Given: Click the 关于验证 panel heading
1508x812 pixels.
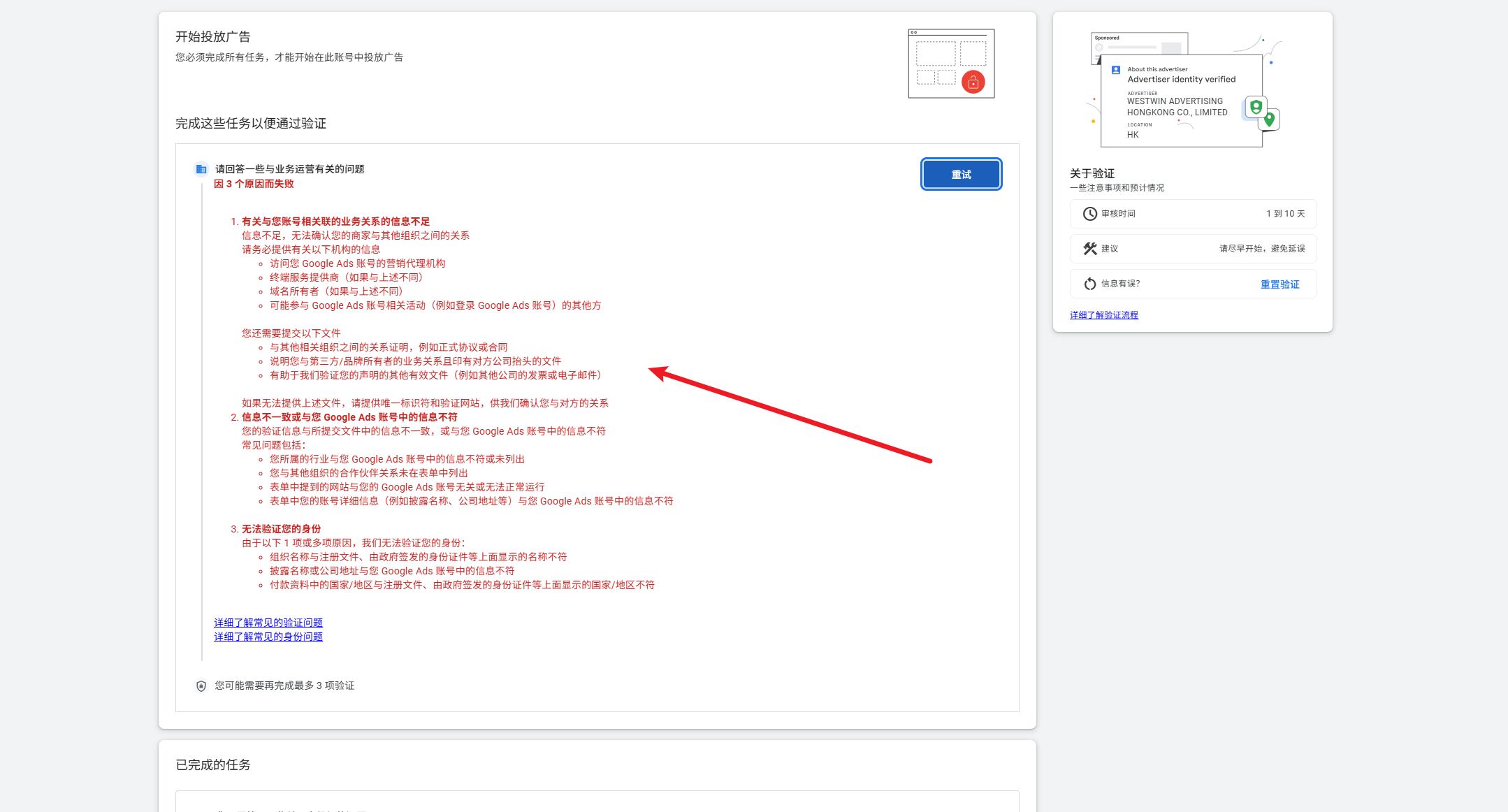Looking at the screenshot, I should (1092, 173).
